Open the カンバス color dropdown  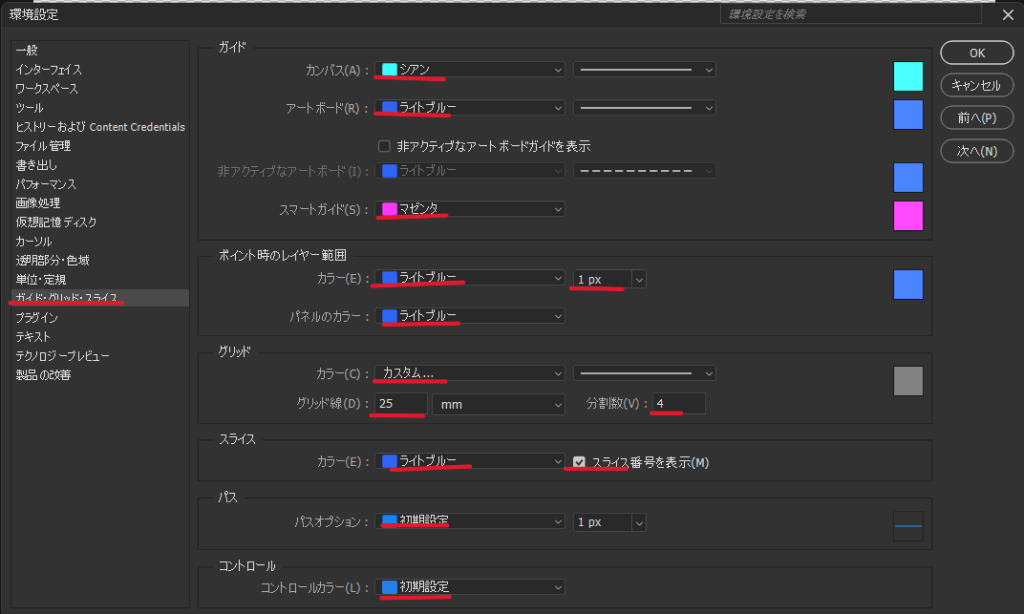click(470, 69)
